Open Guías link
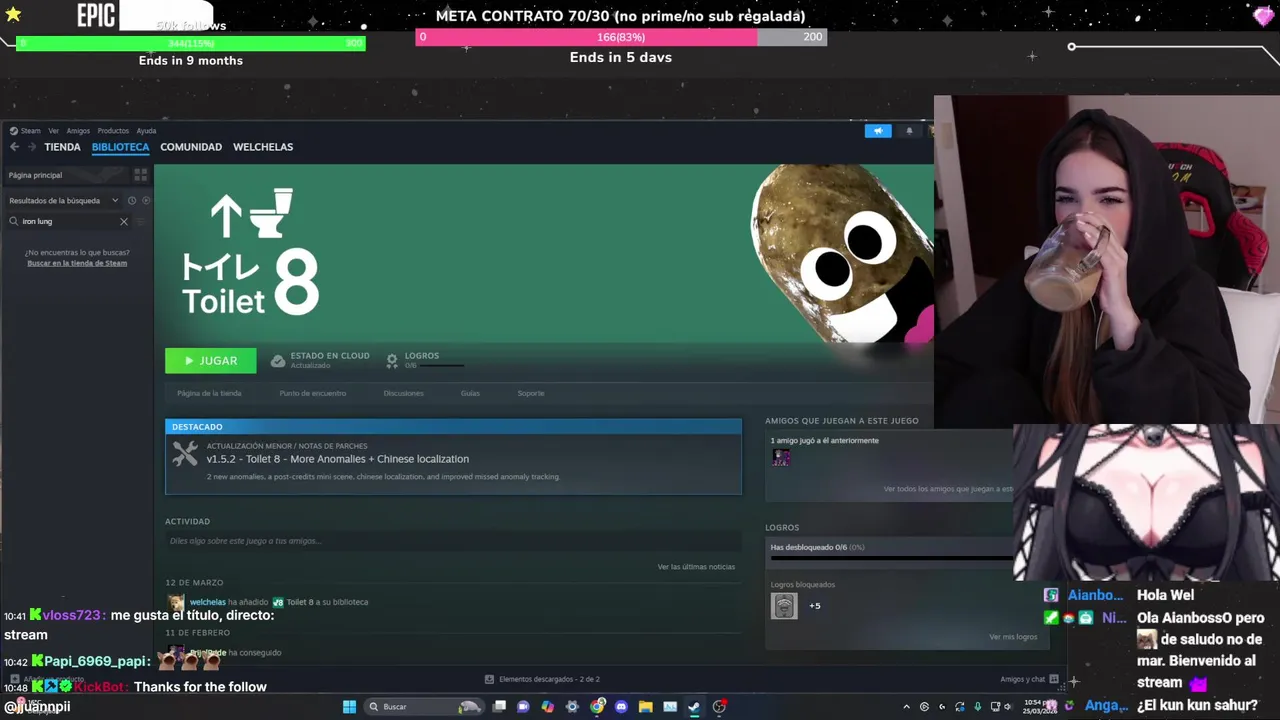Viewport: 1280px width, 720px height. tap(470, 393)
